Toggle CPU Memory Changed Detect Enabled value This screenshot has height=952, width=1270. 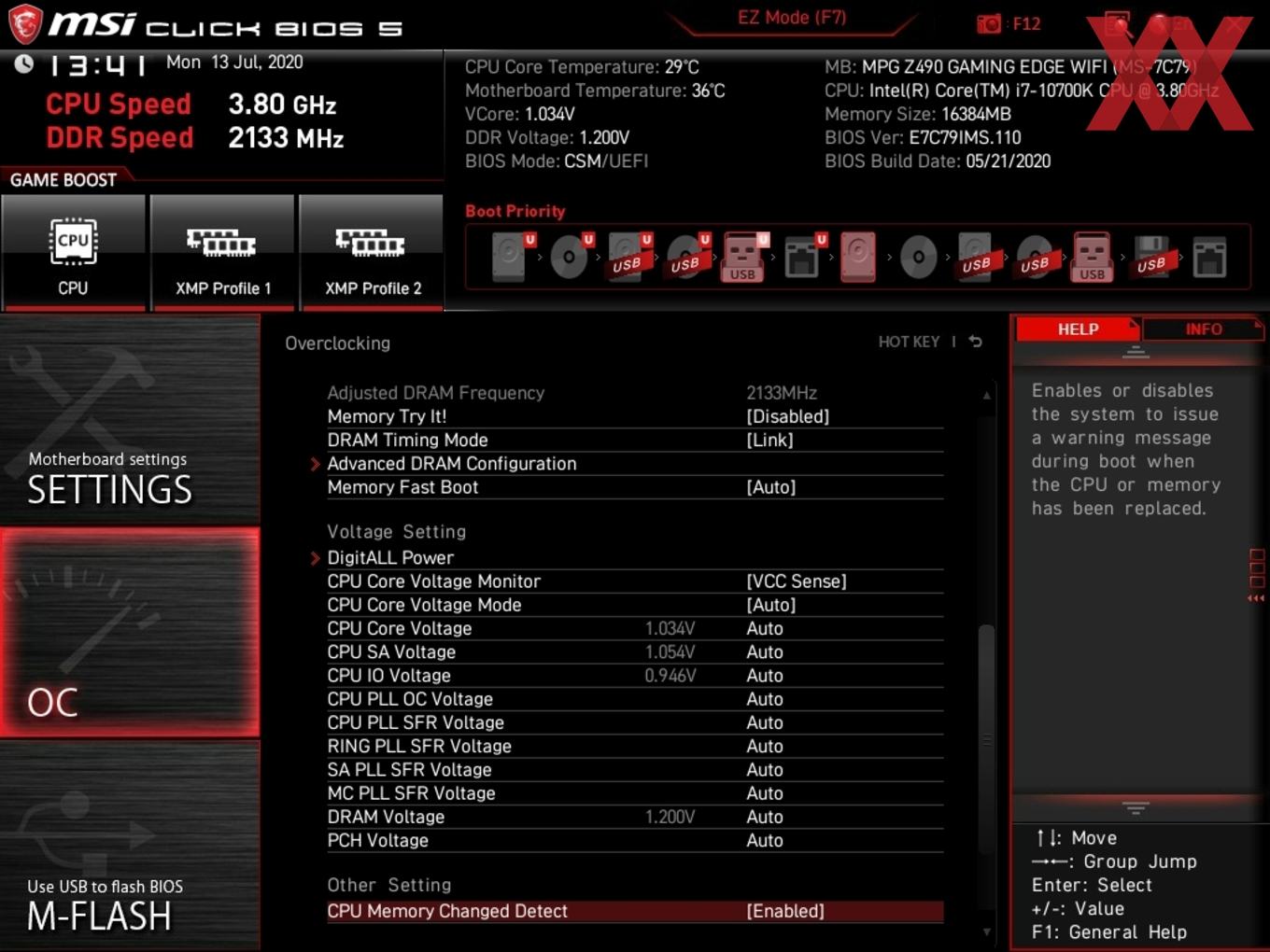(785, 911)
